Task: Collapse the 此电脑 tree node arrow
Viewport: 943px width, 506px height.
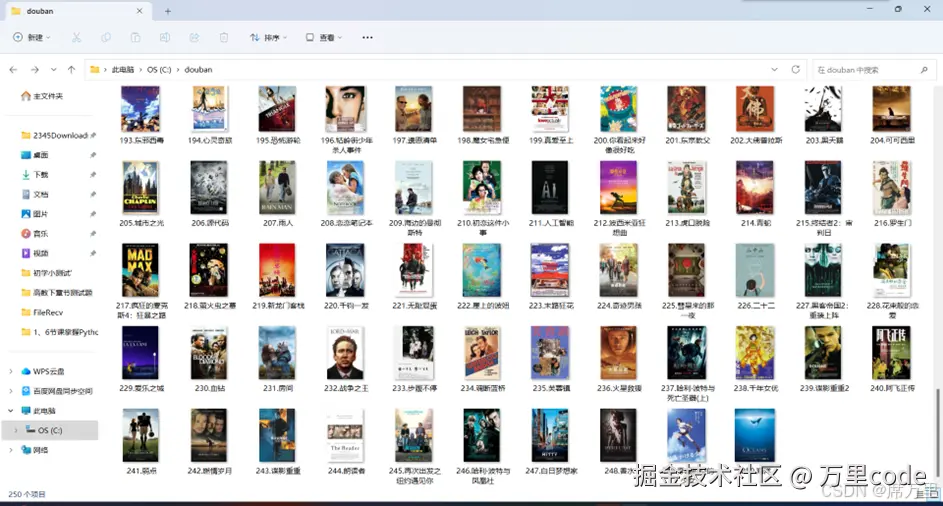Action: 11,410
